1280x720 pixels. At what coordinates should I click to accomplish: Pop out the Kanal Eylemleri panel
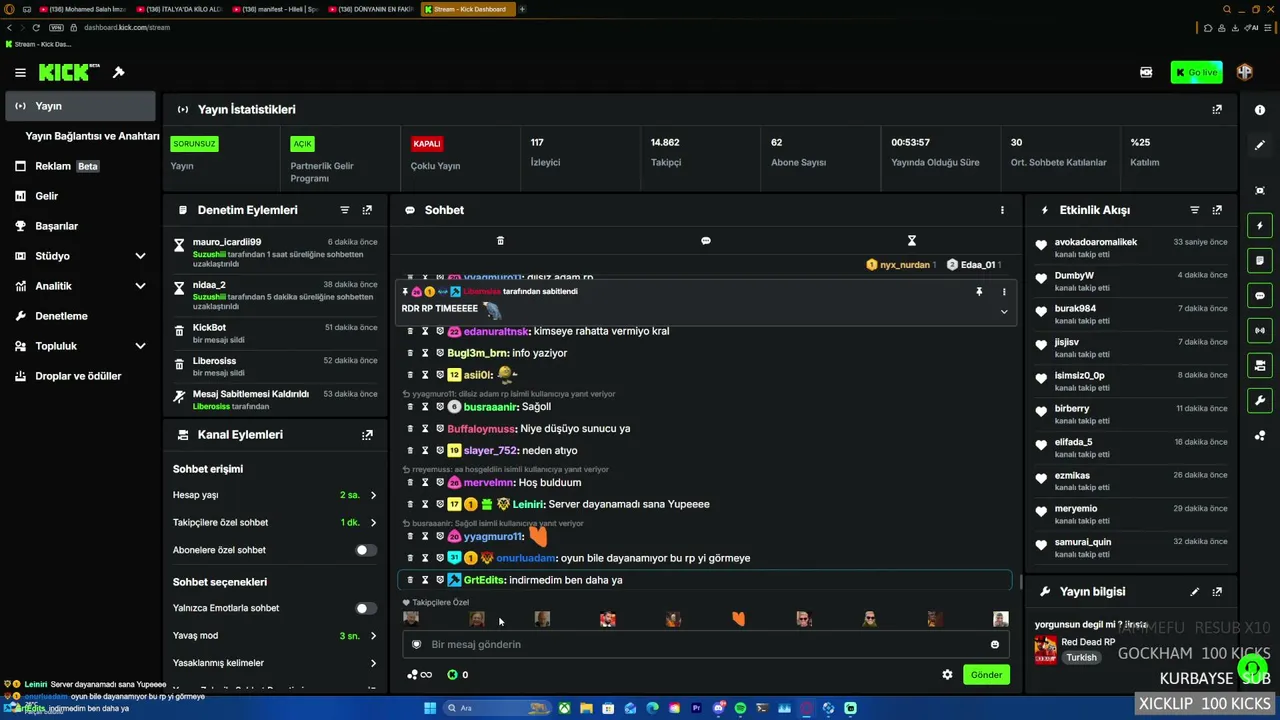tap(367, 435)
